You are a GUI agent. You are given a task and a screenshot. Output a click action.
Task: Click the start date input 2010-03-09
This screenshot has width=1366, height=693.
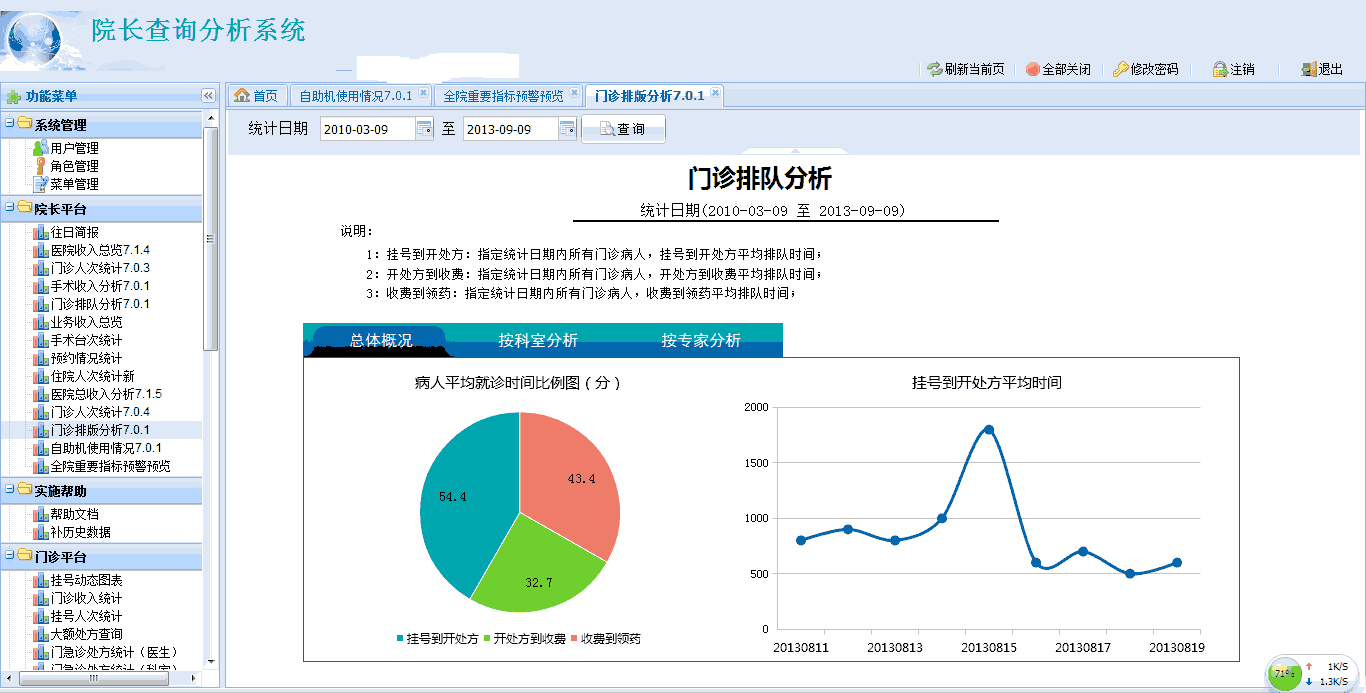[x=367, y=129]
